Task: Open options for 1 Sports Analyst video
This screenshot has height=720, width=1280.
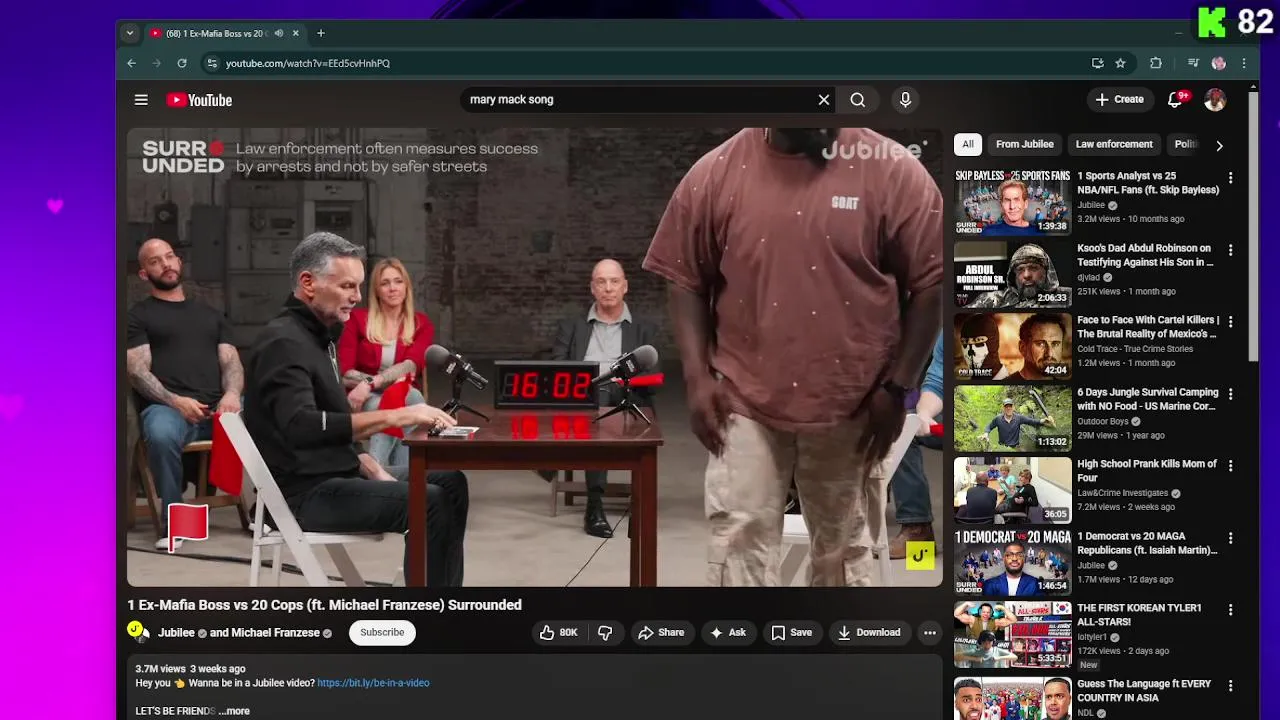Action: click(x=1231, y=178)
